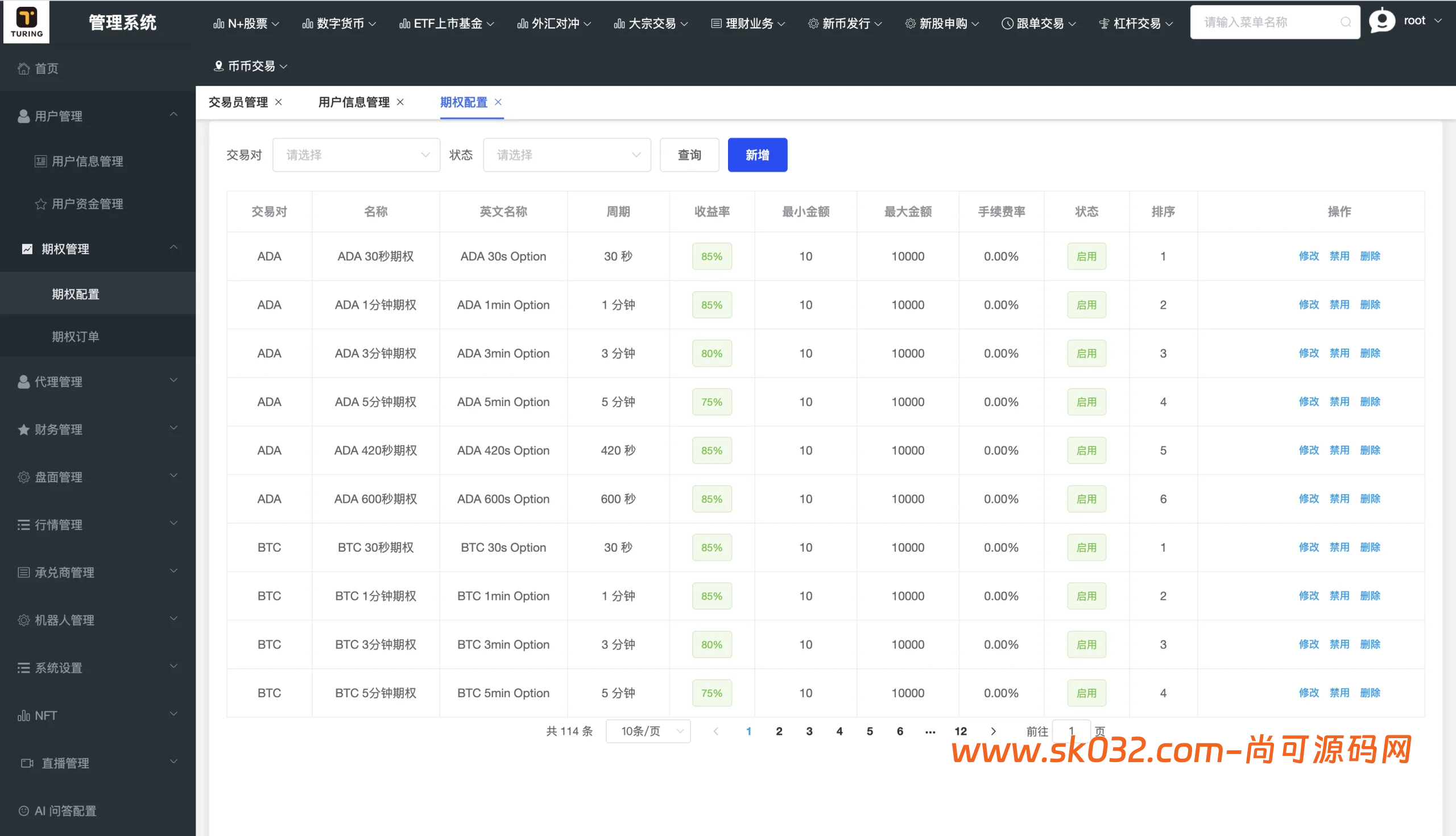Click the home icon beside 首页 in sidebar

click(x=23, y=68)
